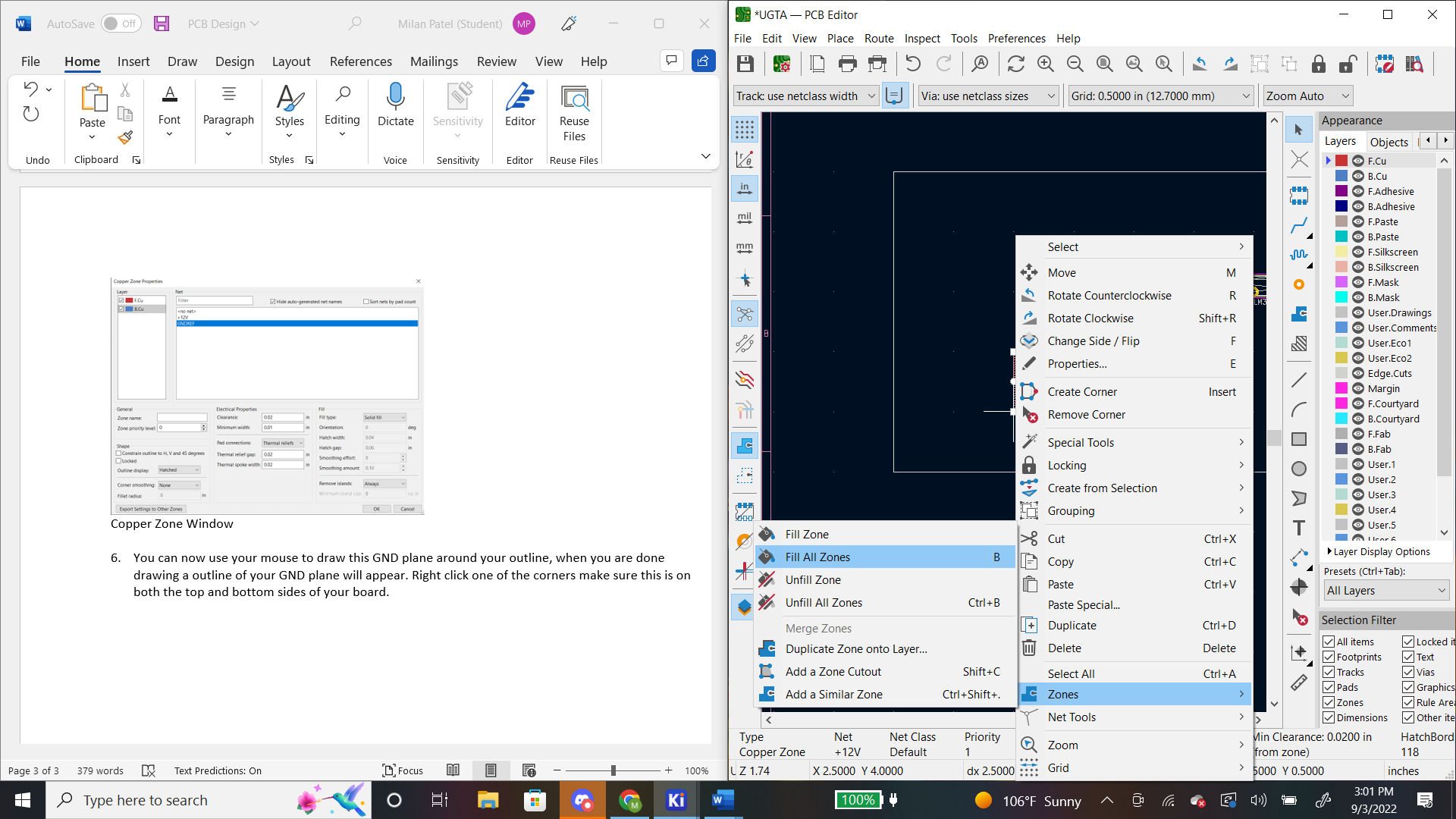Viewport: 1456px width, 819px height.
Task: Click the B.Cu blue color swatch
Action: click(1341, 176)
